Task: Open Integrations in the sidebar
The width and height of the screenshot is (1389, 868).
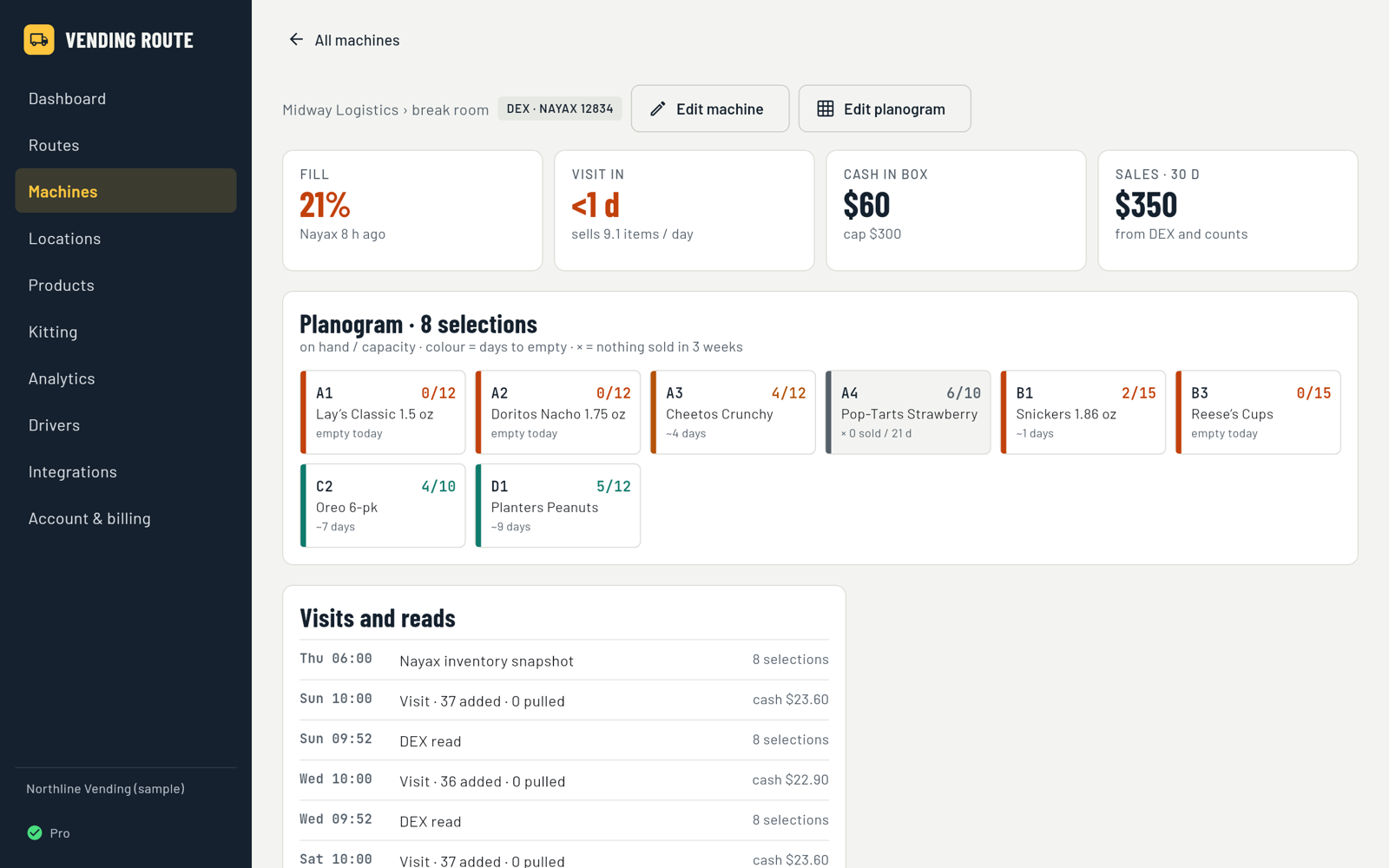Action: click(126, 471)
